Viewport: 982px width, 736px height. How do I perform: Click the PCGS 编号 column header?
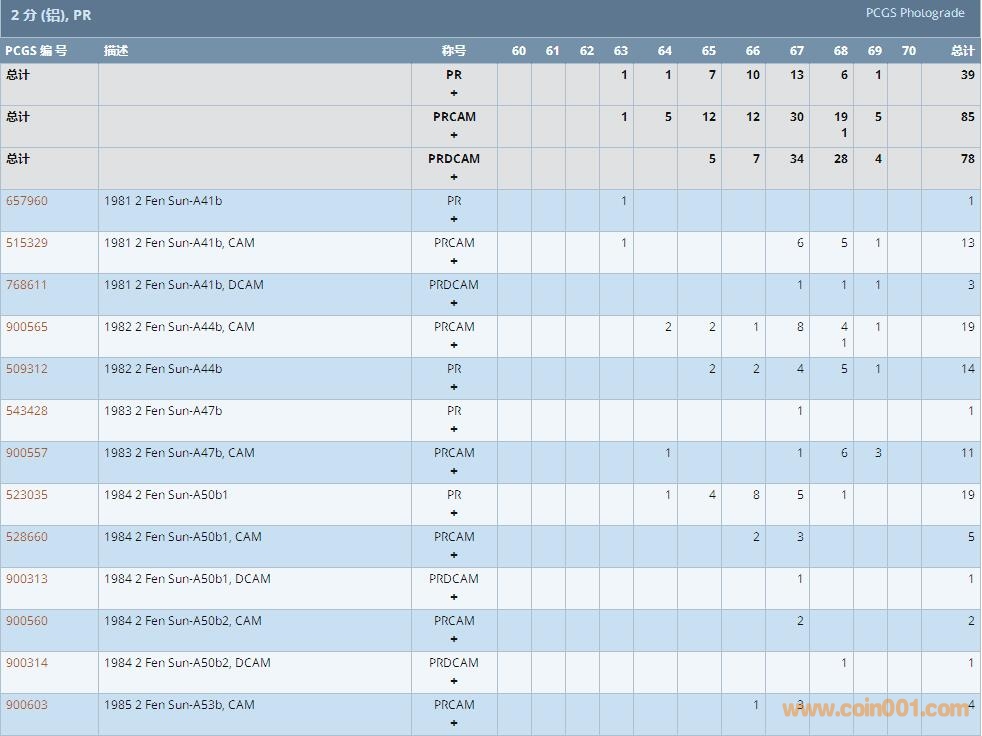tap(36, 51)
